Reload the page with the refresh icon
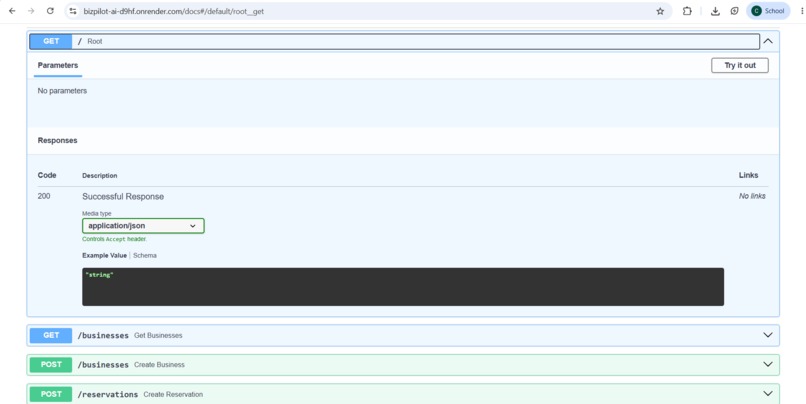The width and height of the screenshot is (806, 404). 50,11
